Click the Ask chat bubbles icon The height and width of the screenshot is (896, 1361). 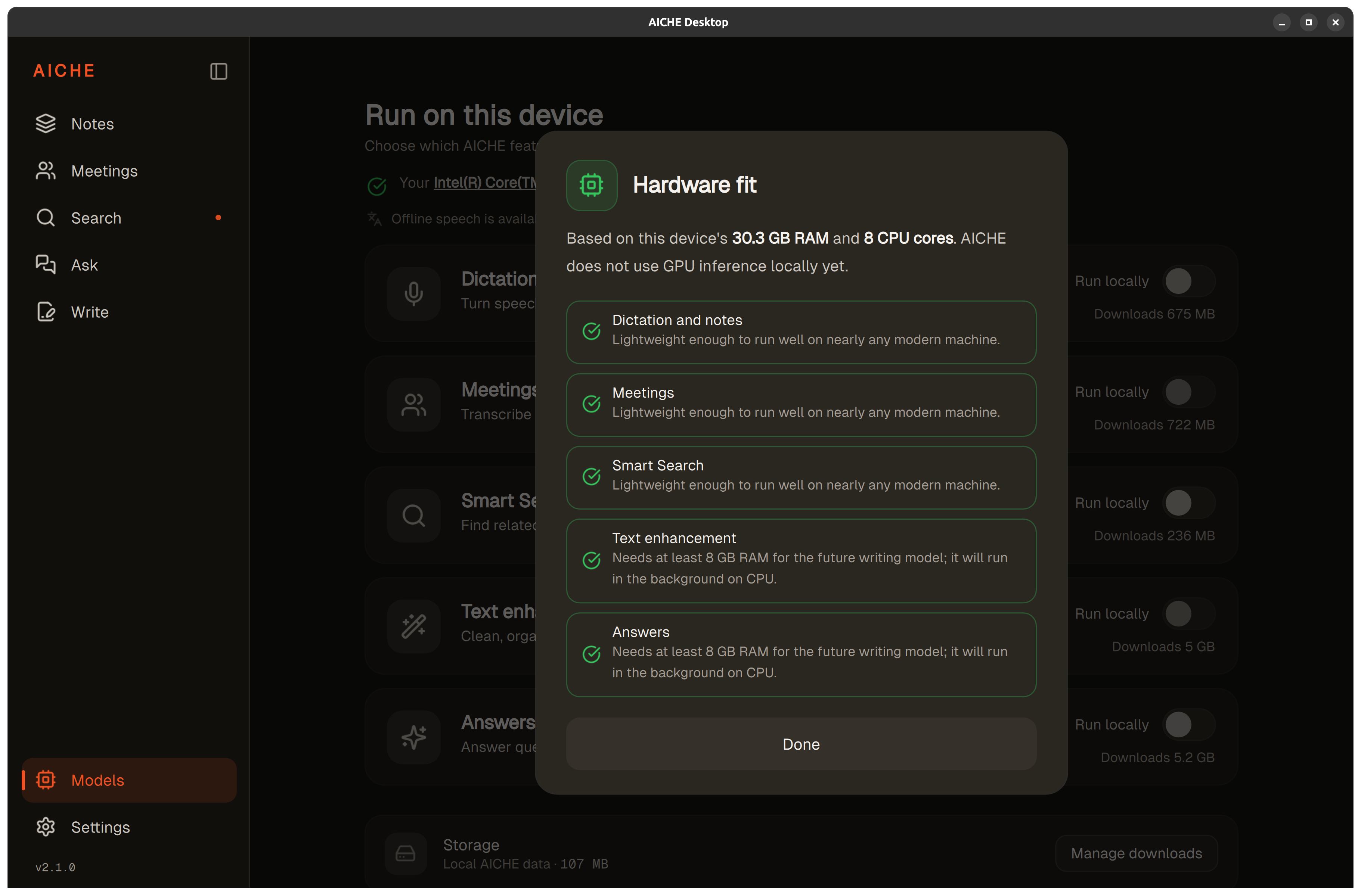pos(46,265)
